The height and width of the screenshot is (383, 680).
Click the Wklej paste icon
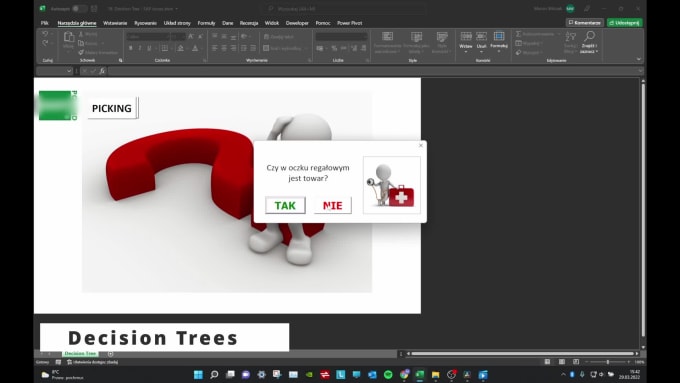point(69,37)
